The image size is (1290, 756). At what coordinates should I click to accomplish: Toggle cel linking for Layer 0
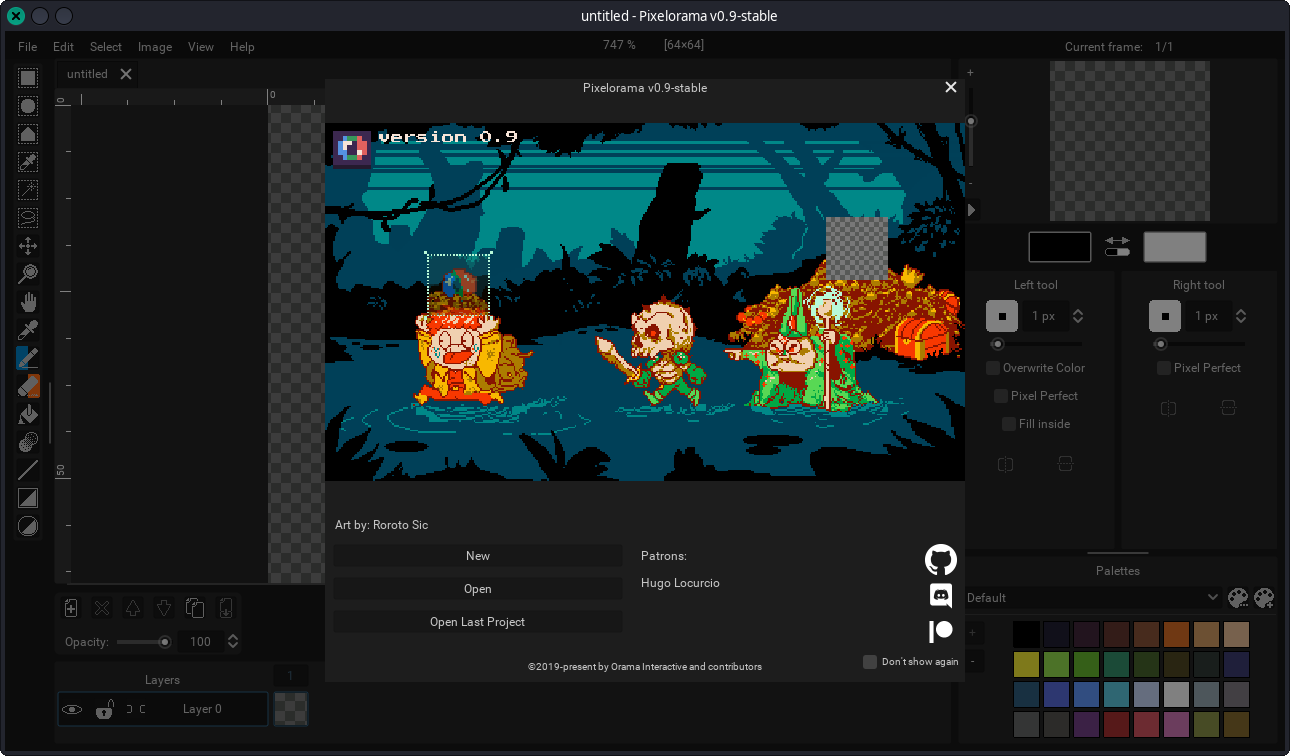click(x=136, y=709)
